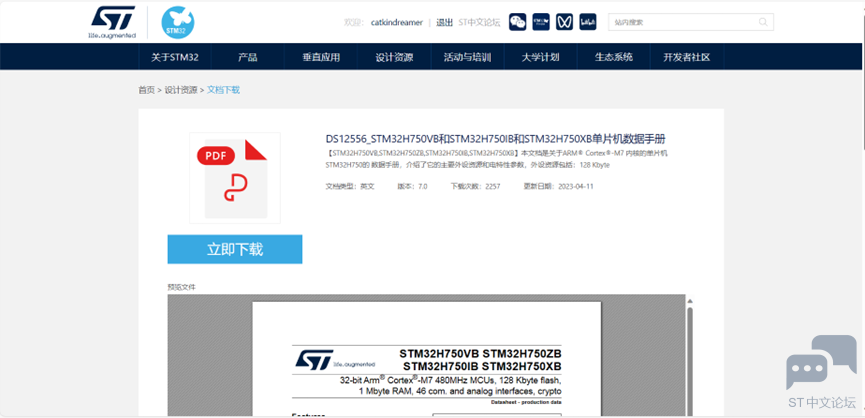Click 文档下载 in breadcrumb

tap(223, 90)
